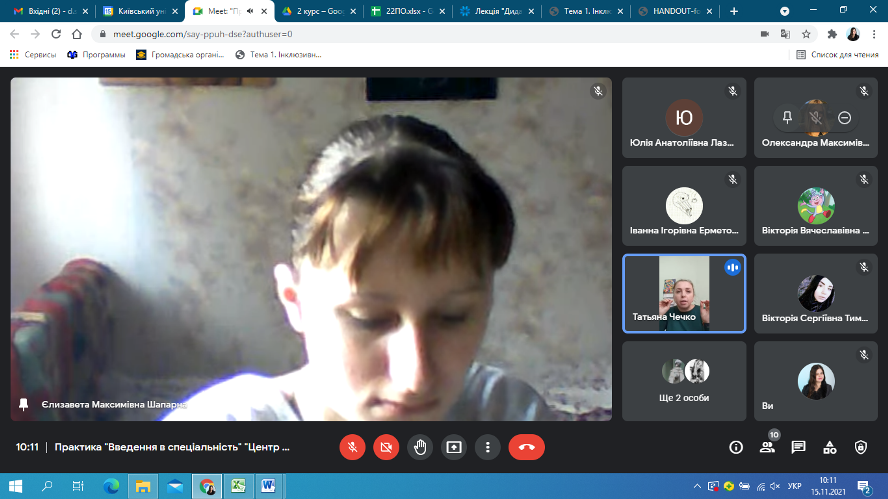Switch to HANDOUT tab
888x499 pixels.
pyautogui.click(x=675, y=11)
